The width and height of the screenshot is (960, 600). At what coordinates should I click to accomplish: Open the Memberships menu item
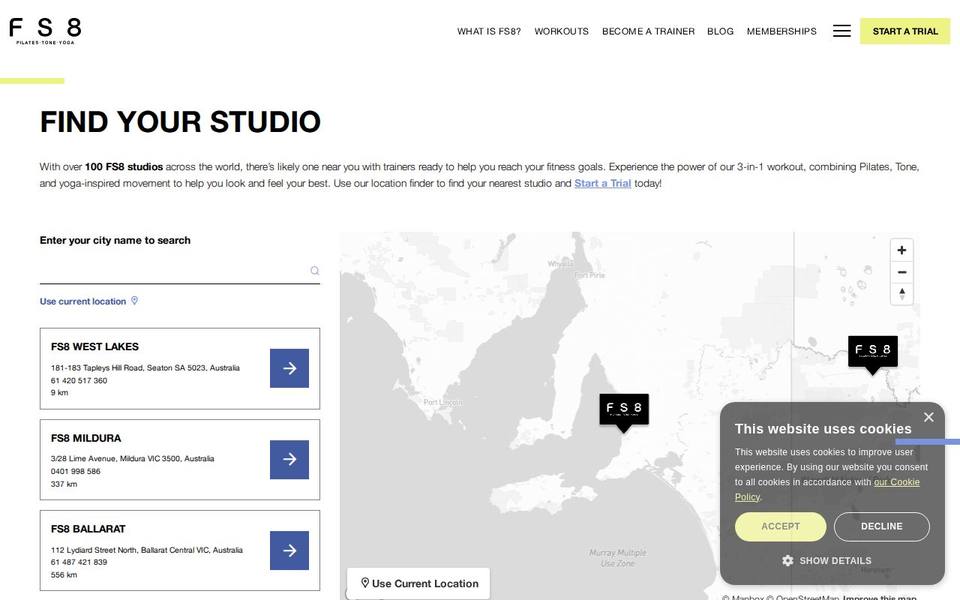coord(781,31)
